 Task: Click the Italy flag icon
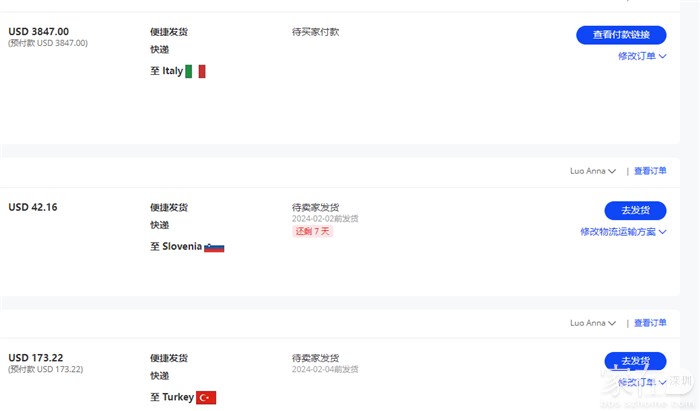(x=195, y=71)
